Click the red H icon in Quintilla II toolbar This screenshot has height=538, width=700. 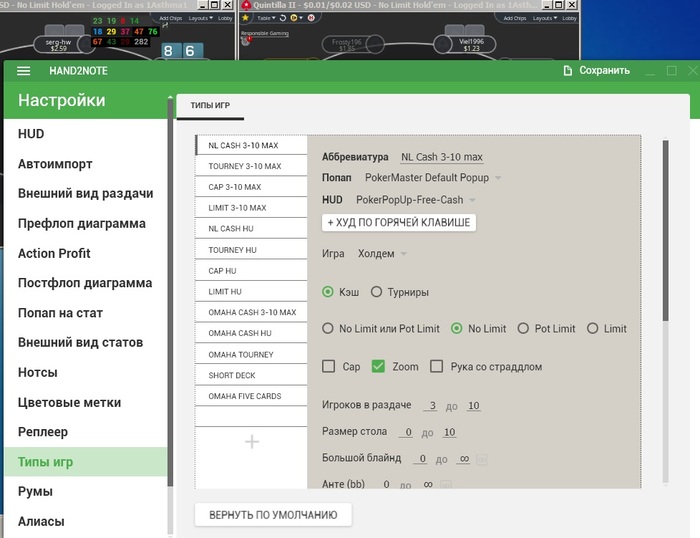click(311, 18)
